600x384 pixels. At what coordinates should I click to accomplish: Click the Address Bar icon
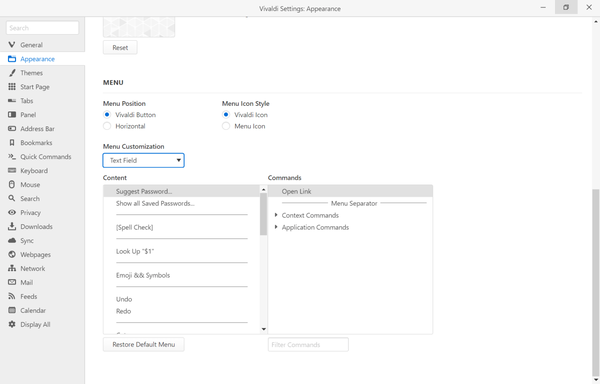12,129
